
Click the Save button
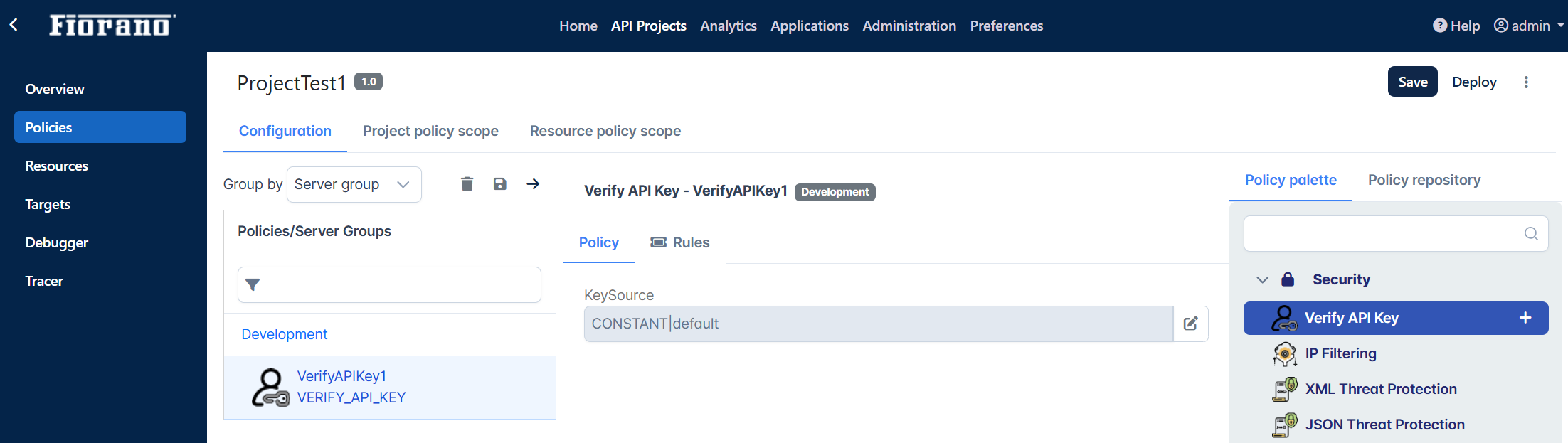(x=1413, y=82)
